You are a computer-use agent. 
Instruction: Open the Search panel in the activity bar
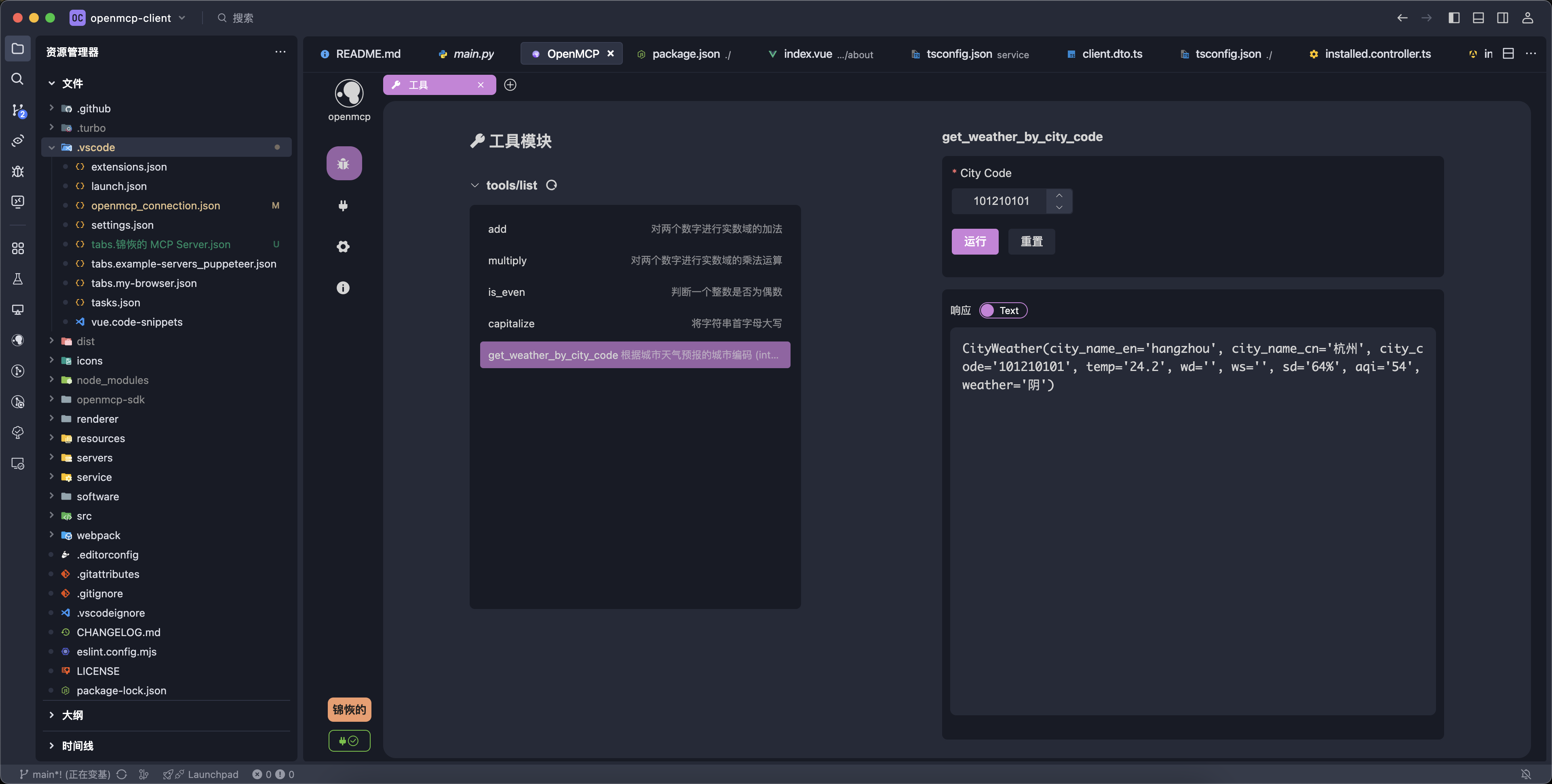click(x=17, y=79)
